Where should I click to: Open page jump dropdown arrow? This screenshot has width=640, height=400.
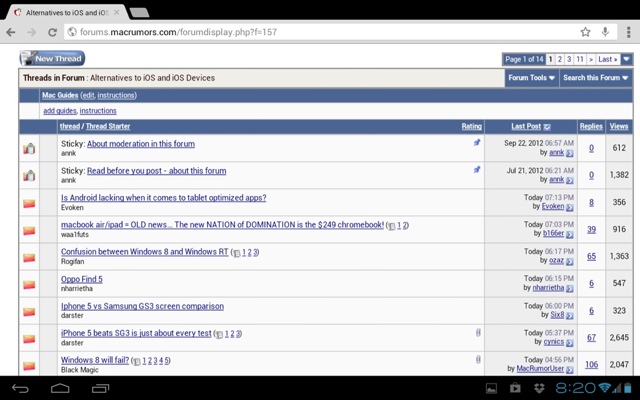pos(627,60)
